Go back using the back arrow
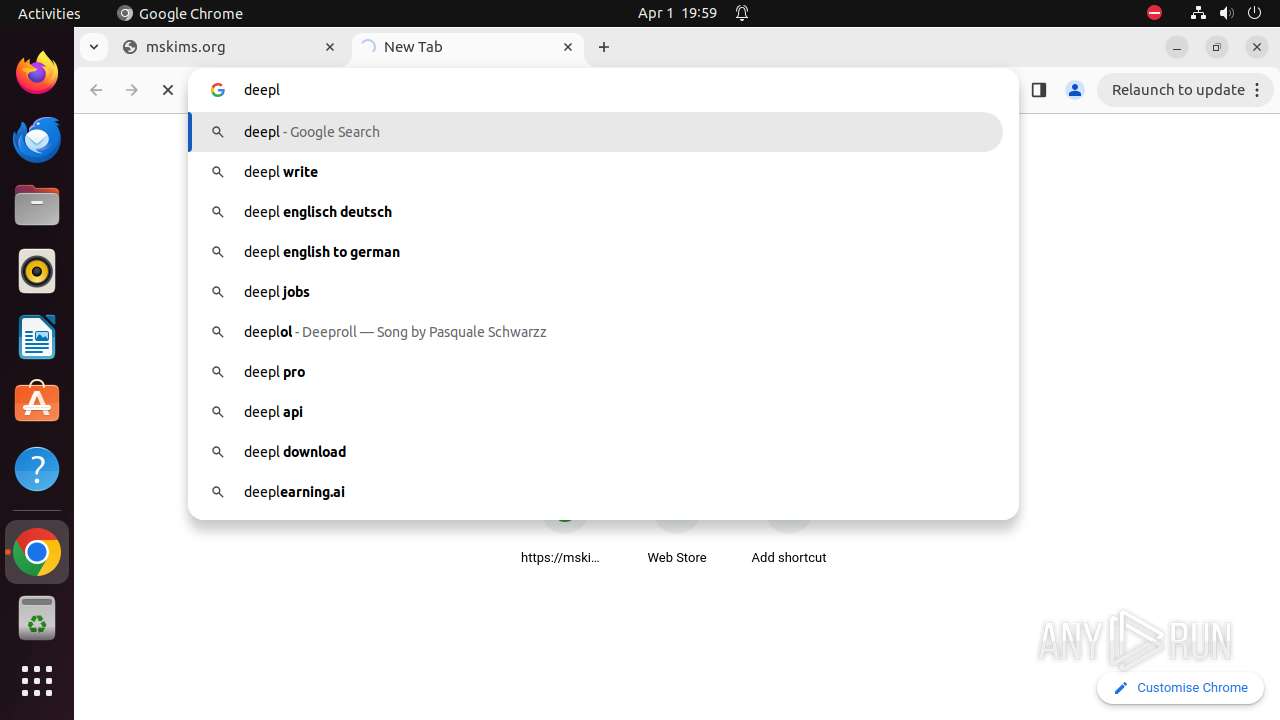1280x720 pixels. click(96, 90)
